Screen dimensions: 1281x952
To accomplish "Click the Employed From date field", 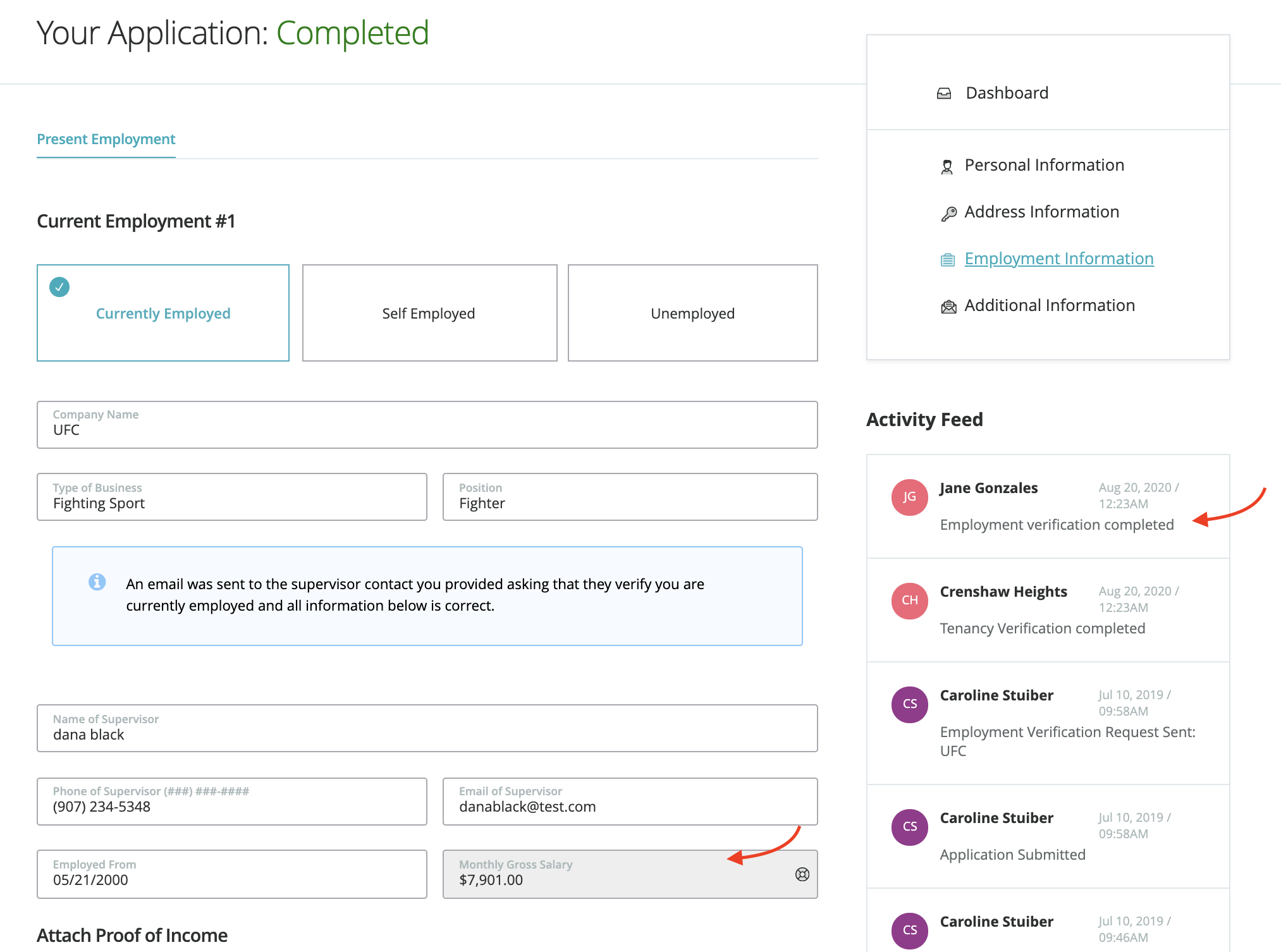I will tap(231, 874).
